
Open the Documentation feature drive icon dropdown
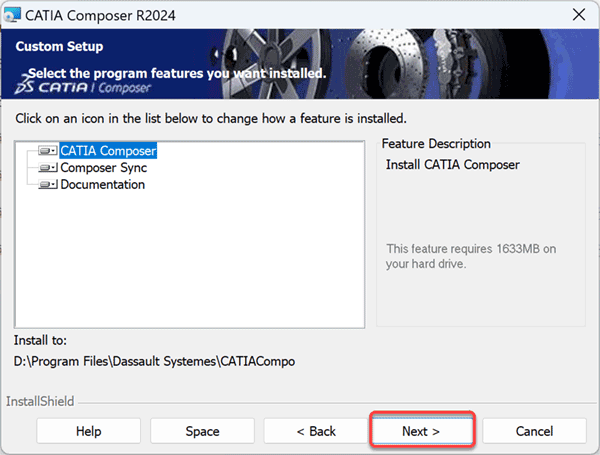(48, 184)
